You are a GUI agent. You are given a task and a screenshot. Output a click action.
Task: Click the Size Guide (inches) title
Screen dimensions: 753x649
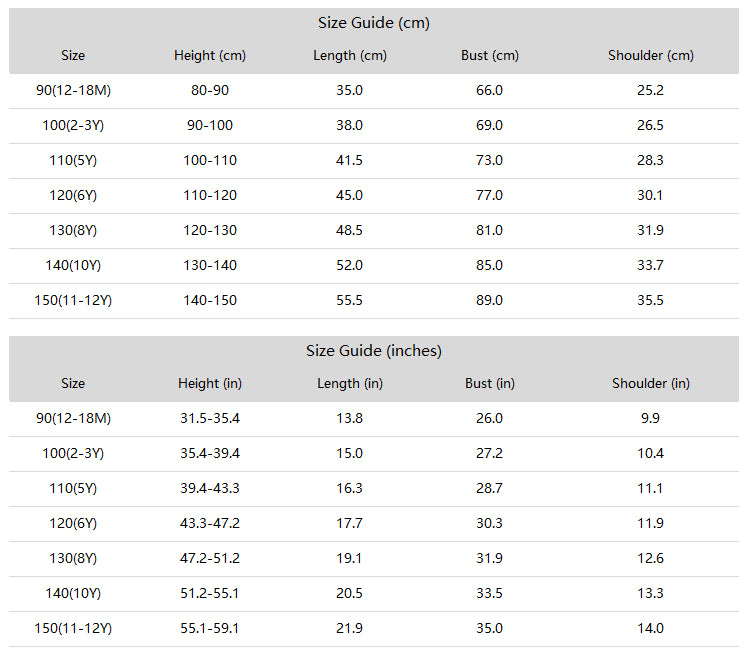pos(374,351)
